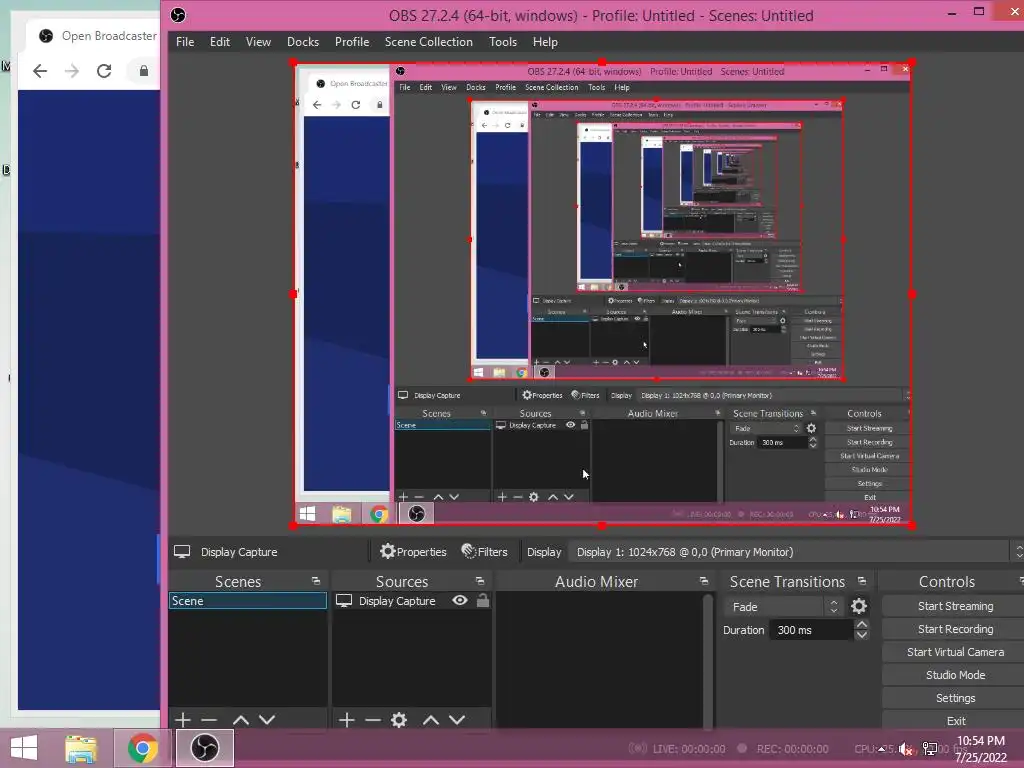The height and width of the screenshot is (768, 1024).
Task: Reload the page in Chrome
Action: 104,71
